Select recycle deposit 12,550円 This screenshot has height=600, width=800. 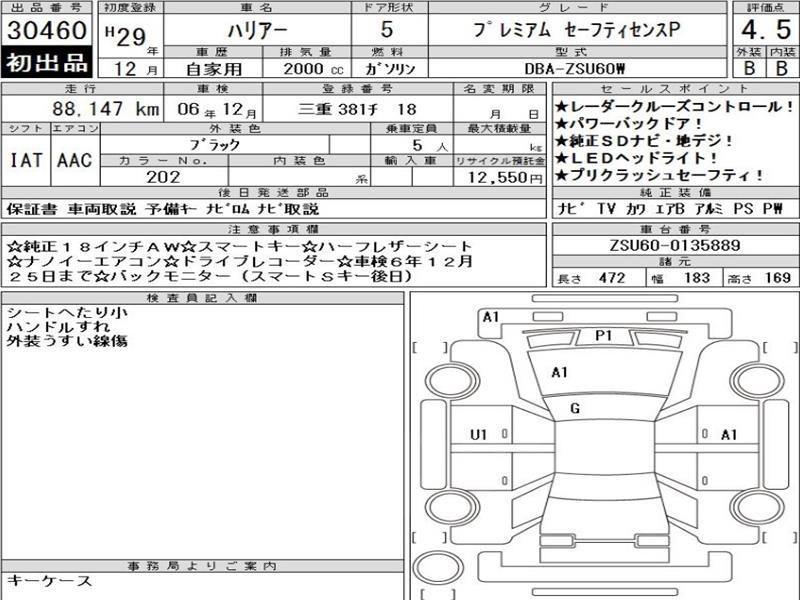505,177
